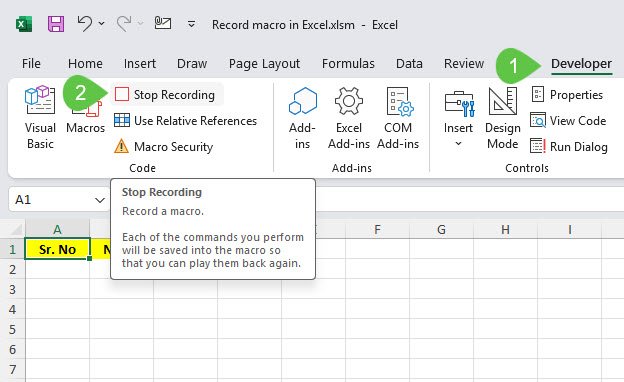Select column G header
The width and height of the screenshot is (624, 382).
tap(441, 230)
